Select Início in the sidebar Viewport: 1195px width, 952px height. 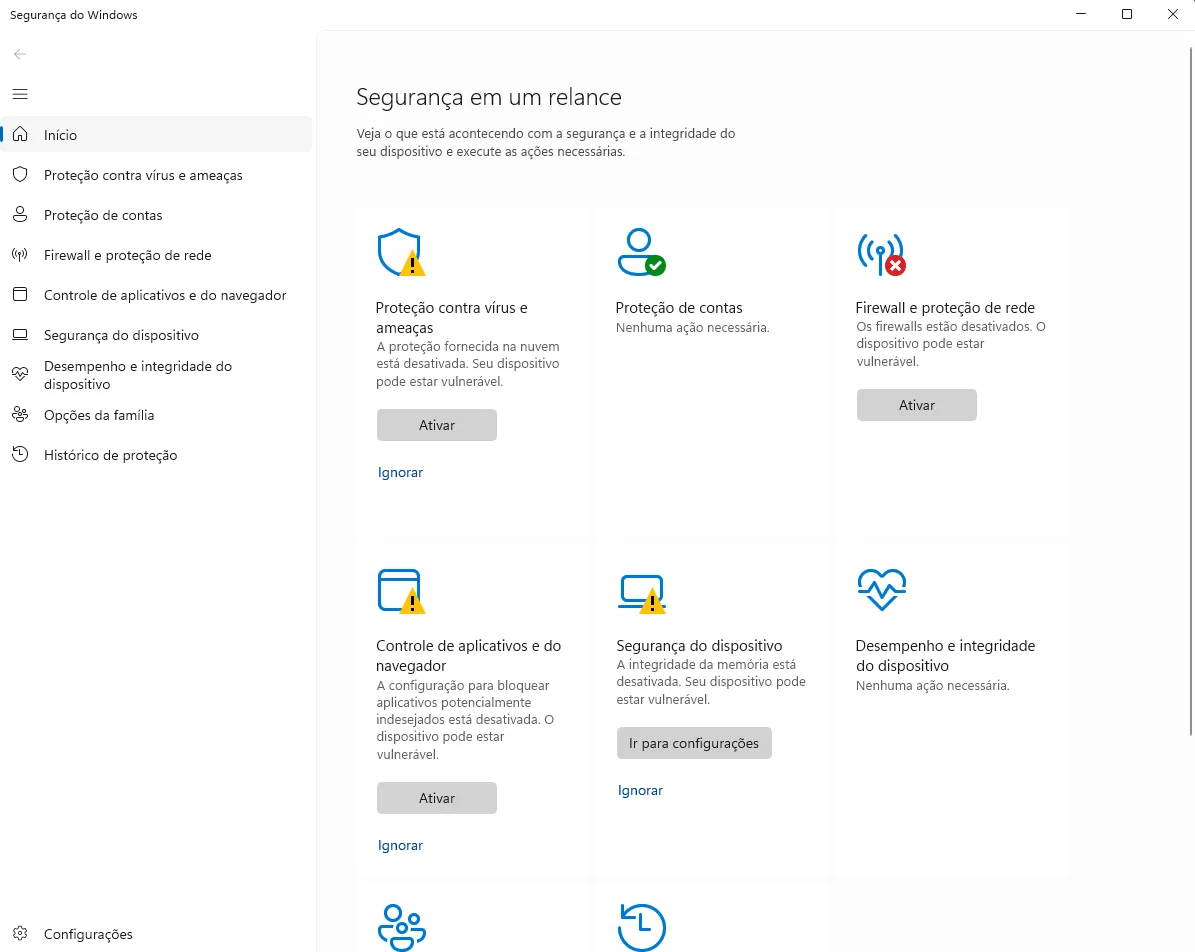pyautogui.click(x=156, y=134)
